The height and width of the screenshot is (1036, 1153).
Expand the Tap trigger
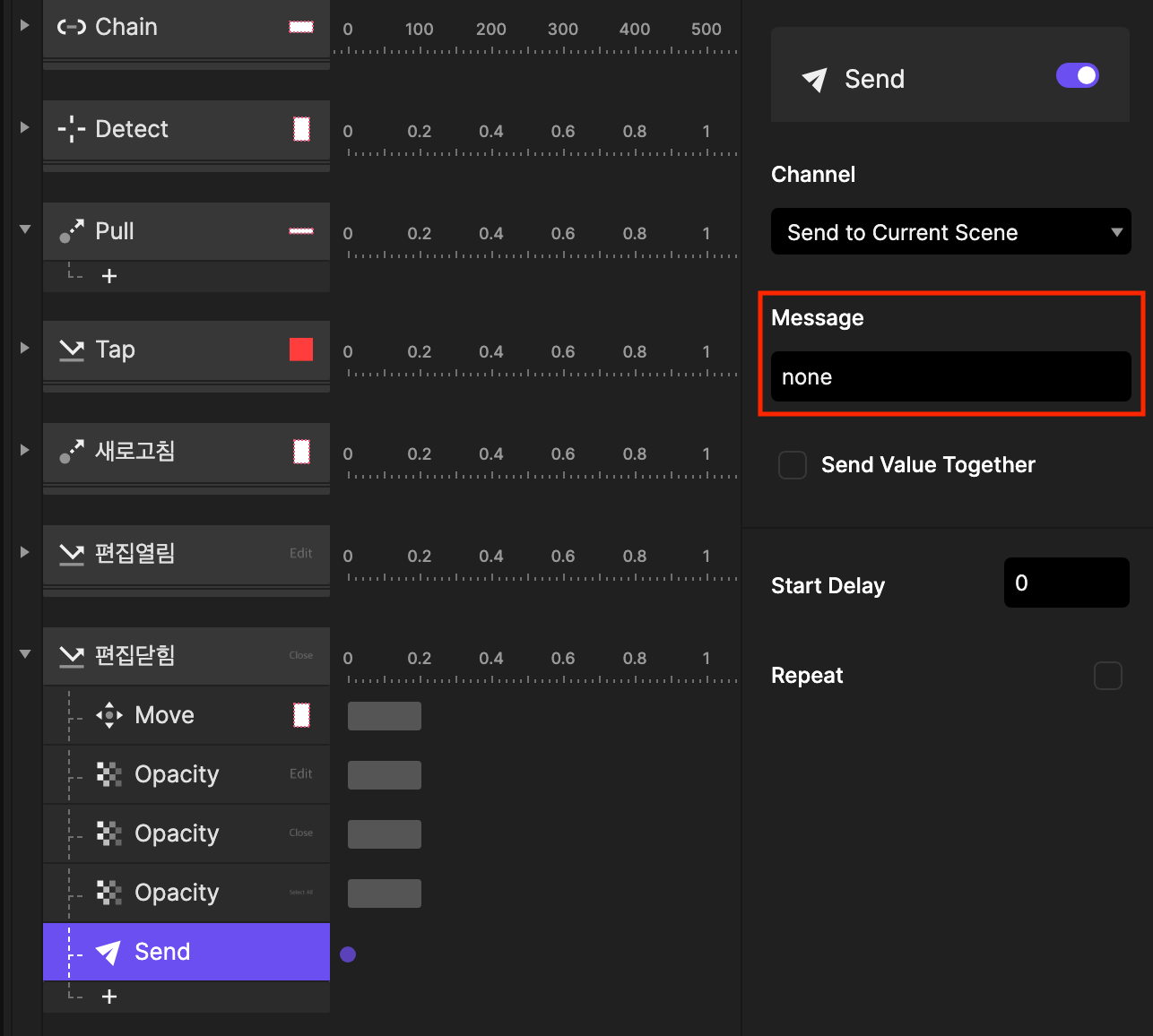[x=25, y=349]
